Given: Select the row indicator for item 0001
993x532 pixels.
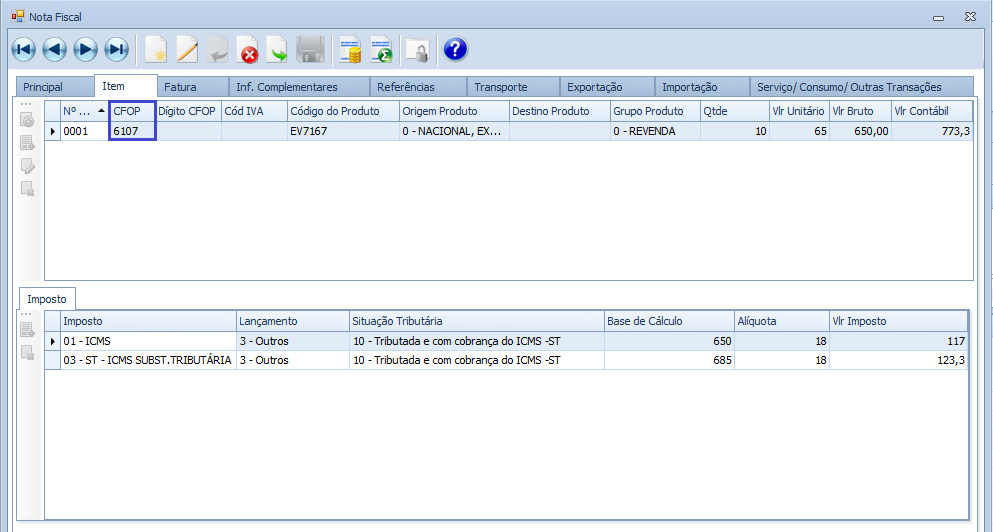Looking at the screenshot, I should click(x=52, y=131).
